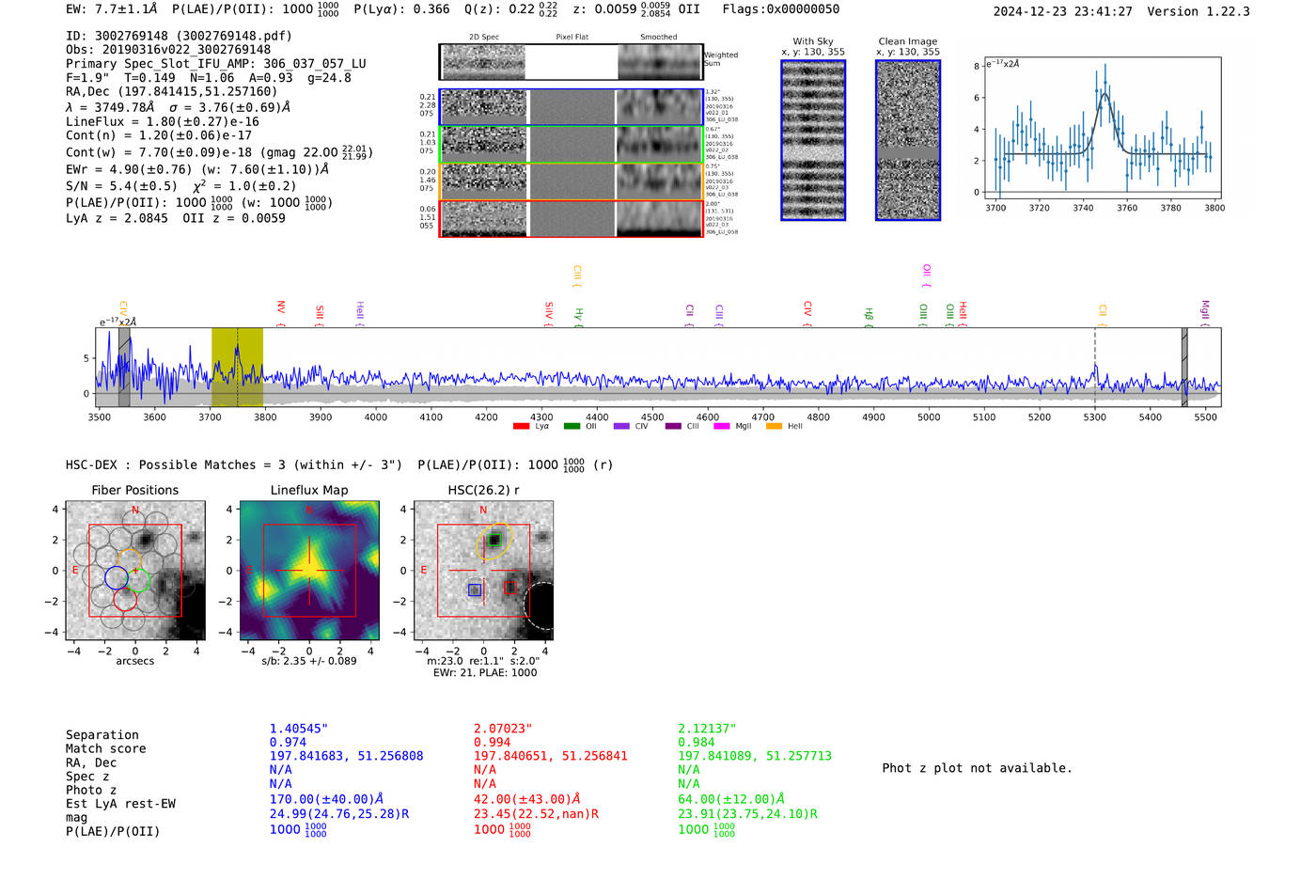This screenshot has height=896, width=1316.
Task: Click the EWr: 21, PLAE: 1000 caption
Action: click(x=485, y=673)
